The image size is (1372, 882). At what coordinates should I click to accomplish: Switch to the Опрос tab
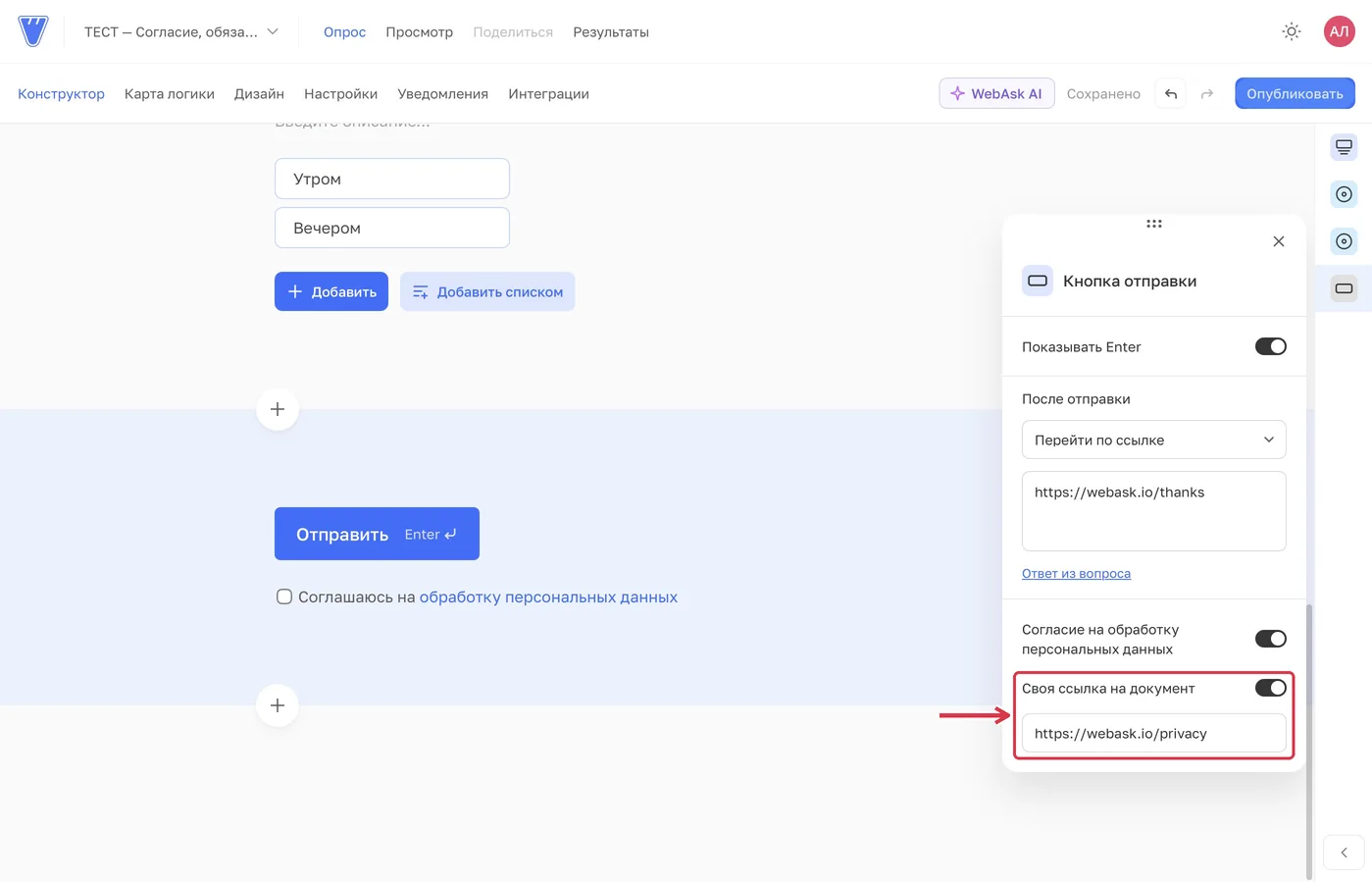pyautogui.click(x=344, y=31)
